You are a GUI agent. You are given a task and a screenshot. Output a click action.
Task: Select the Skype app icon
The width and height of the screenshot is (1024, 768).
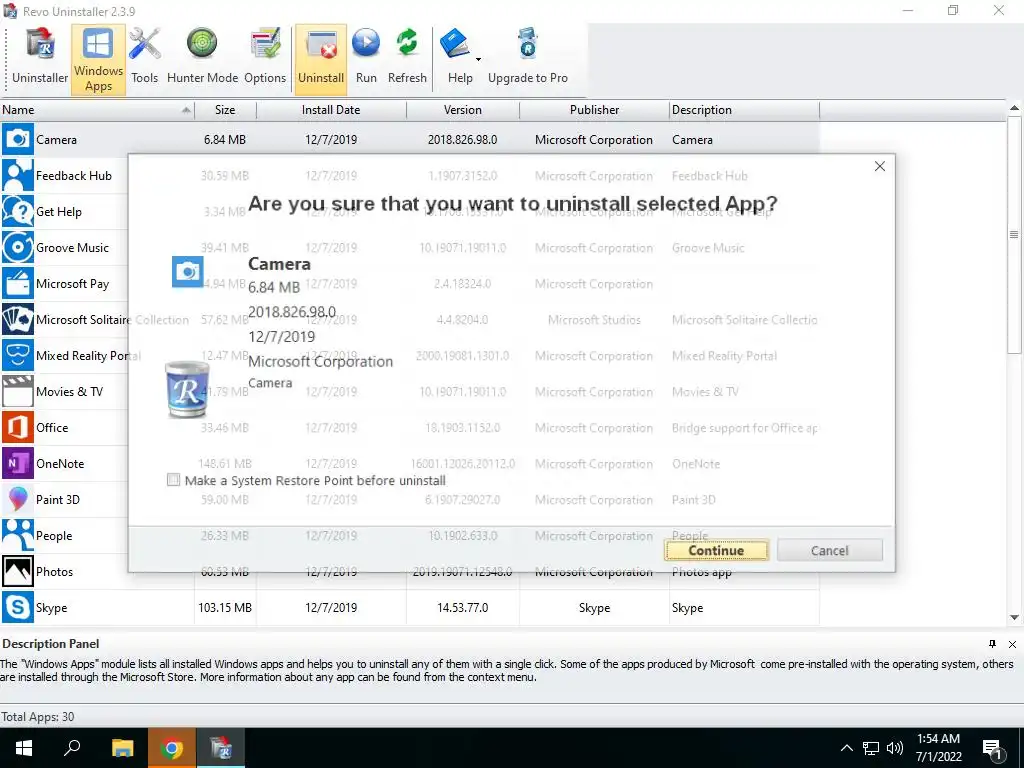pyautogui.click(x=18, y=607)
